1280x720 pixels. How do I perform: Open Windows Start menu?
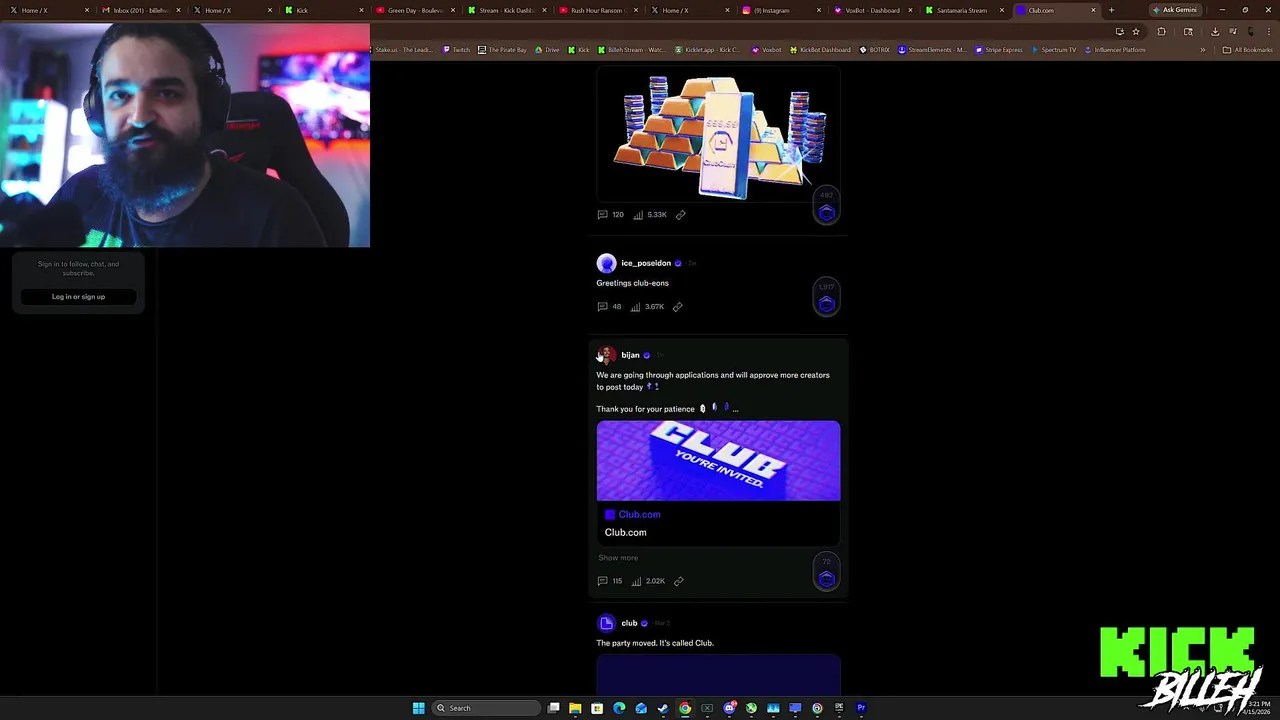419,708
